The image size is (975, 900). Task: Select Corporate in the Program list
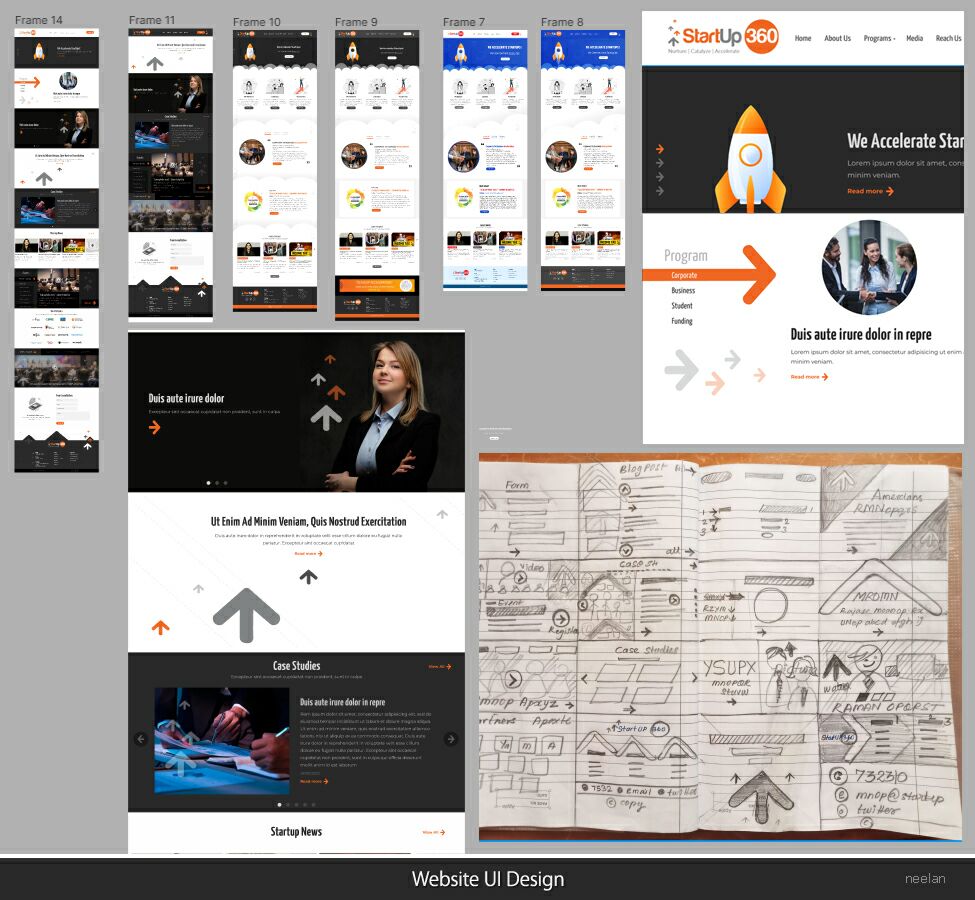point(684,275)
